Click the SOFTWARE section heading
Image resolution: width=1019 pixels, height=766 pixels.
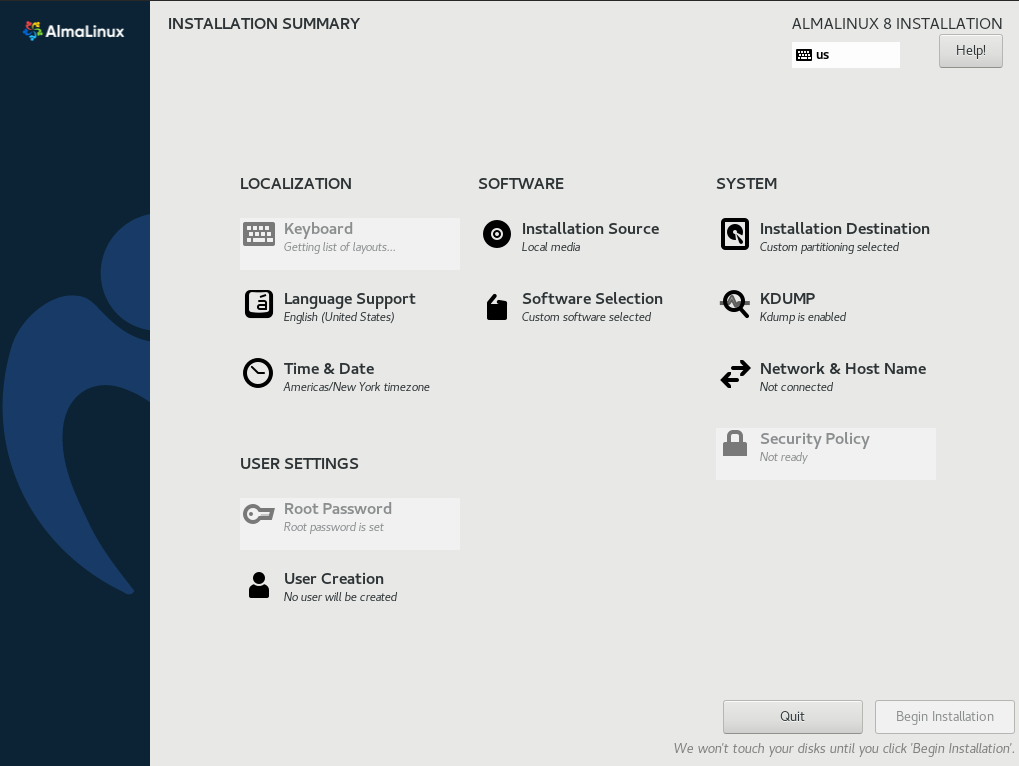coord(521,184)
